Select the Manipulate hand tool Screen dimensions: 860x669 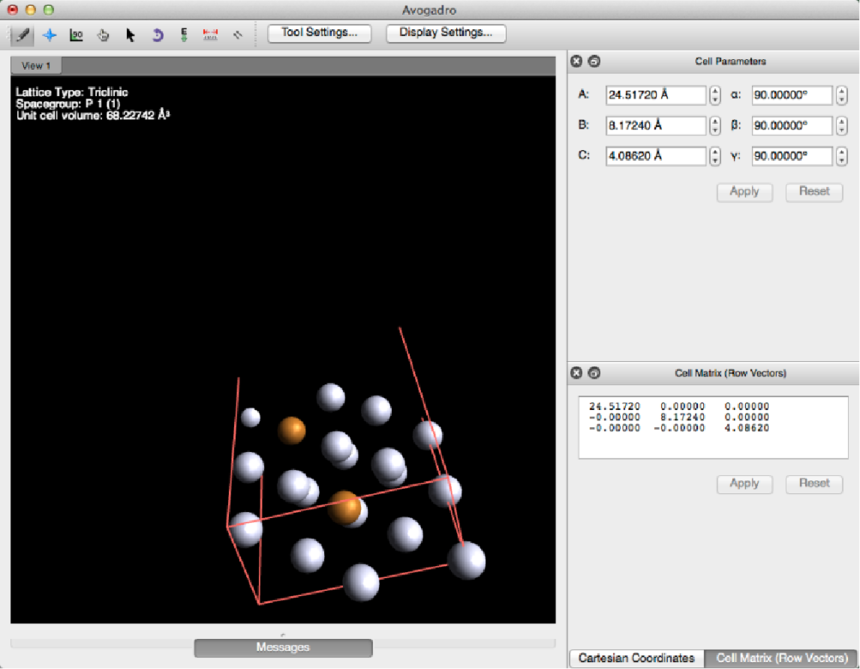(103, 34)
